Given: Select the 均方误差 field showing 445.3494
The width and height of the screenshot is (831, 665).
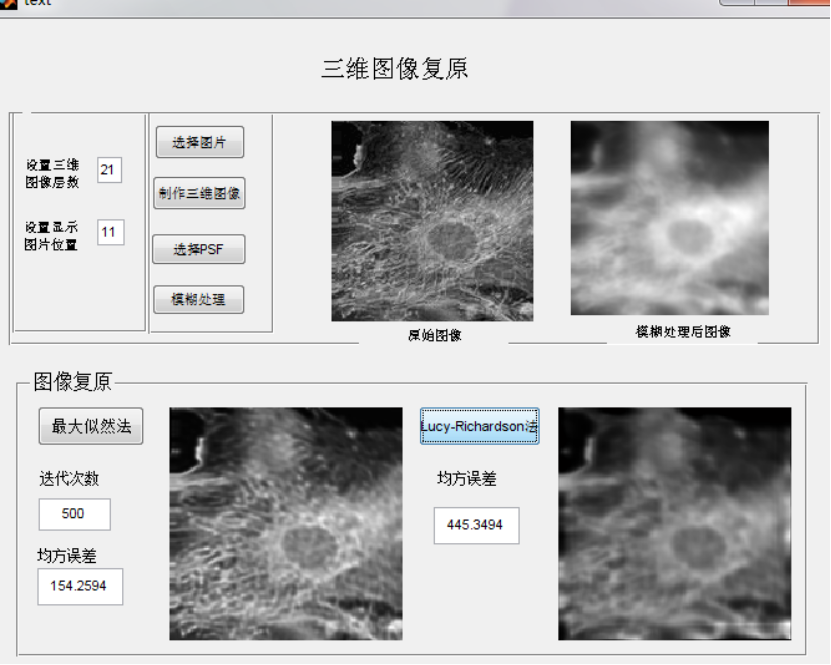Looking at the screenshot, I should coord(476,525).
